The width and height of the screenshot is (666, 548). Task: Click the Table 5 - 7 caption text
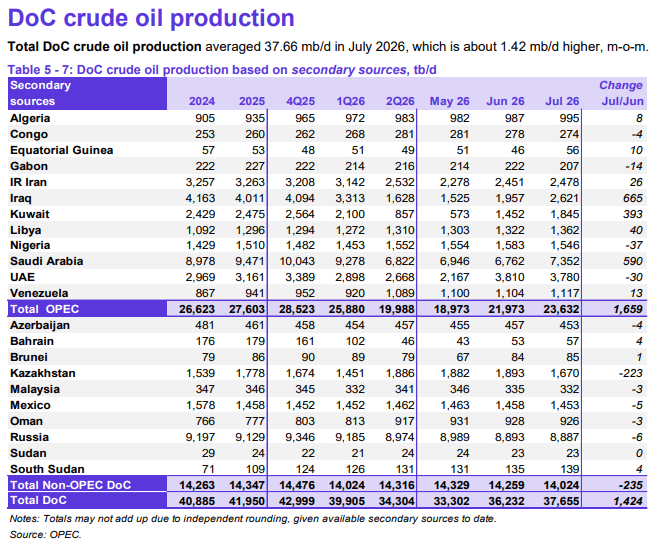click(x=222, y=70)
